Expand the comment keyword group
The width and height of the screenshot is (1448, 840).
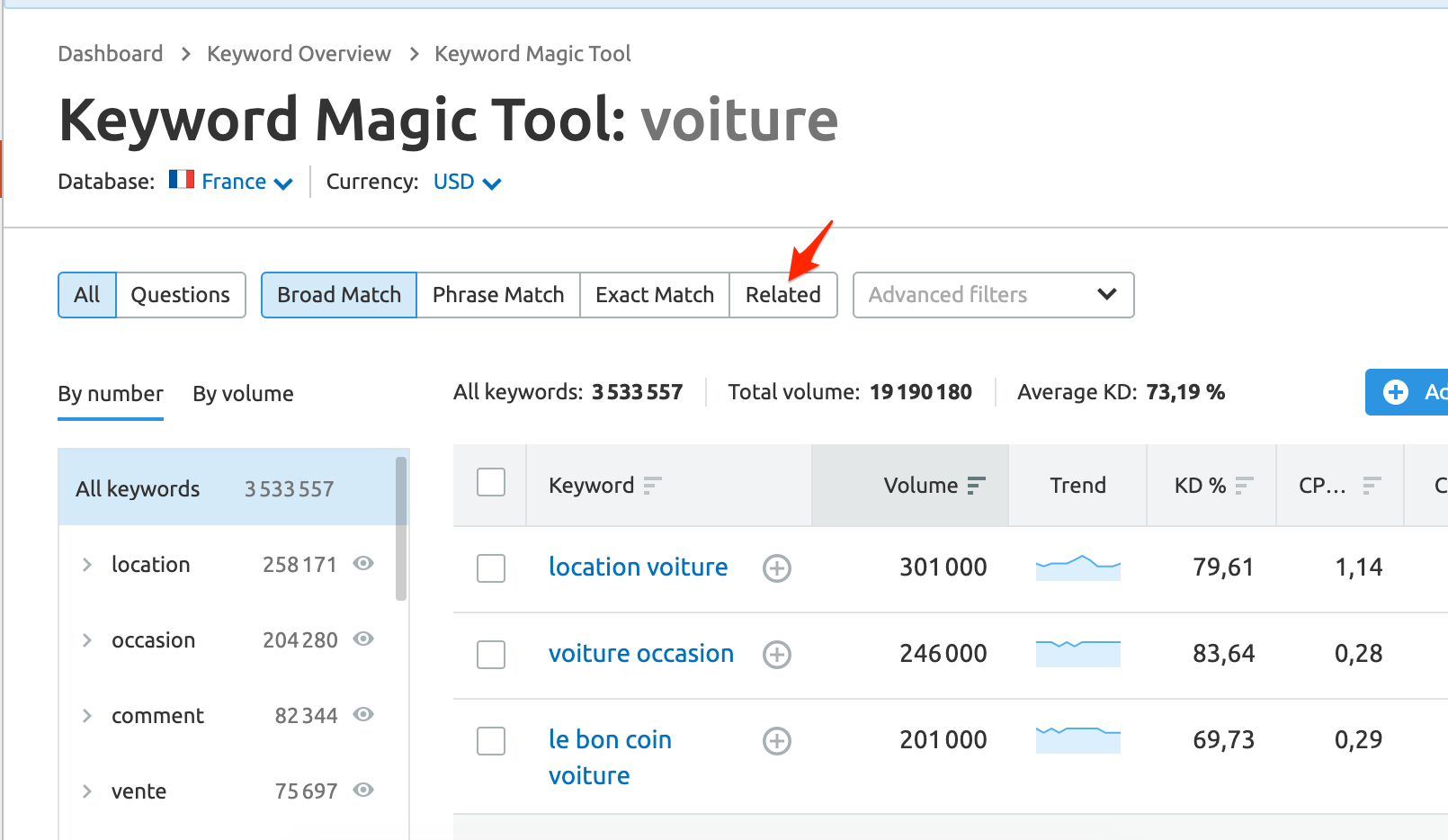coord(87,716)
